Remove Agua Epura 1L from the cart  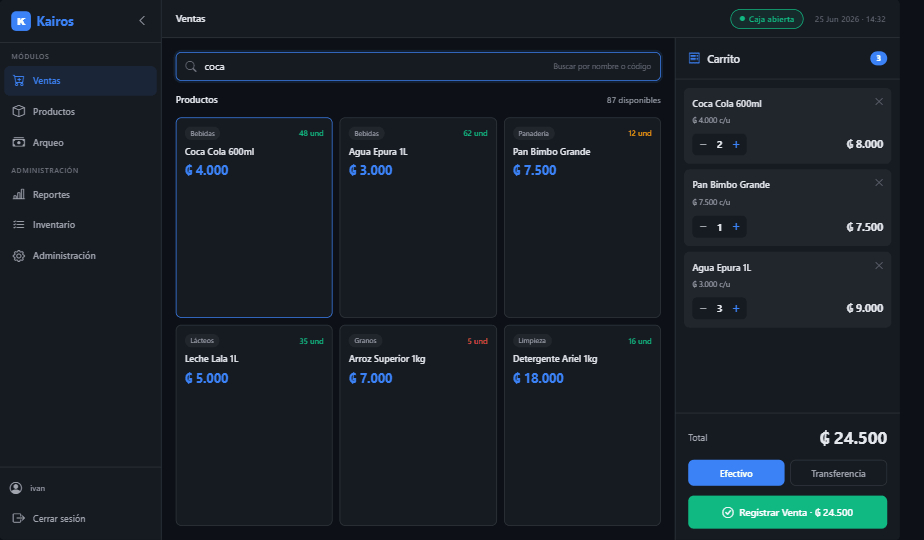click(x=879, y=266)
